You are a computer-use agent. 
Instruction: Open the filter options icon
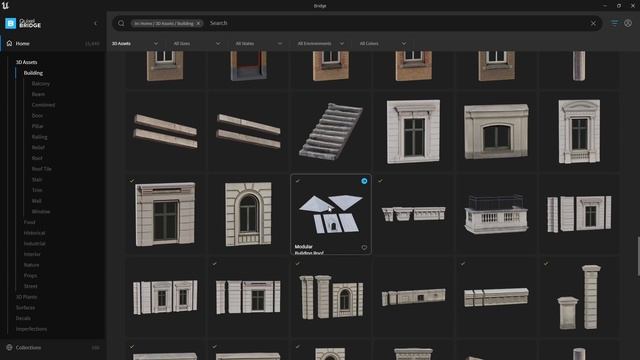pos(614,23)
